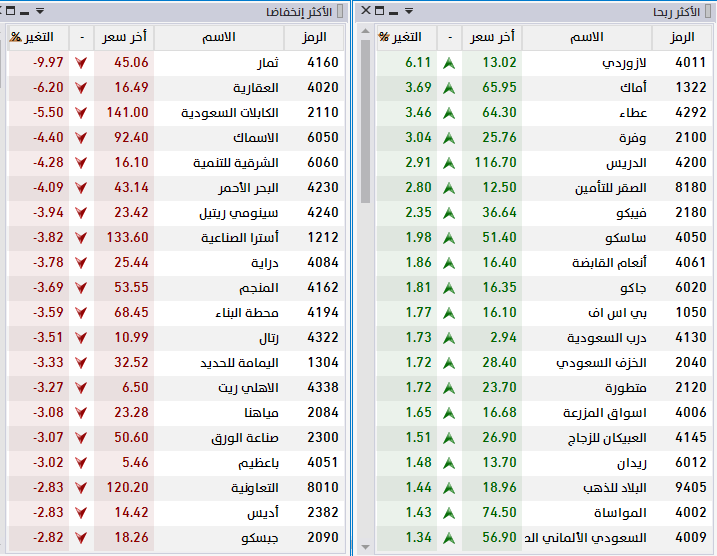This screenshot has height=556, width=717.
Task: Click the red down arrow in الاسماك row
Action: point(81,138)
